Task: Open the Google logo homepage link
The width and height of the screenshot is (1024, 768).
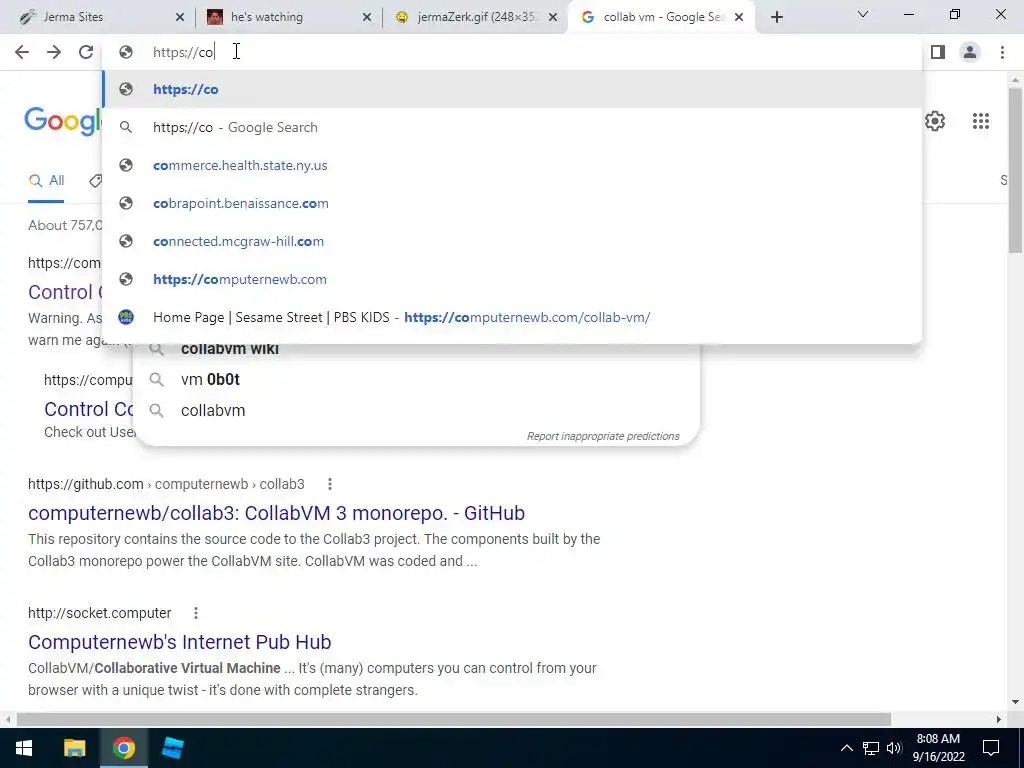Action: click(63, 121)
